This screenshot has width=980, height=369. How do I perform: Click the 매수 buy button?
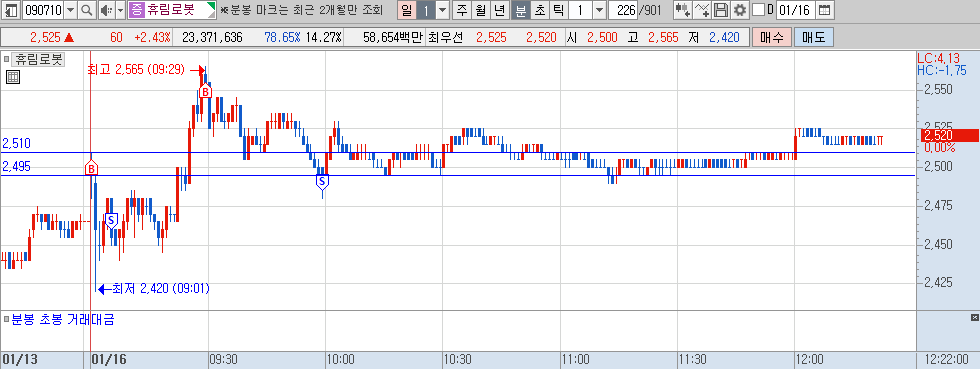point(772,38)
